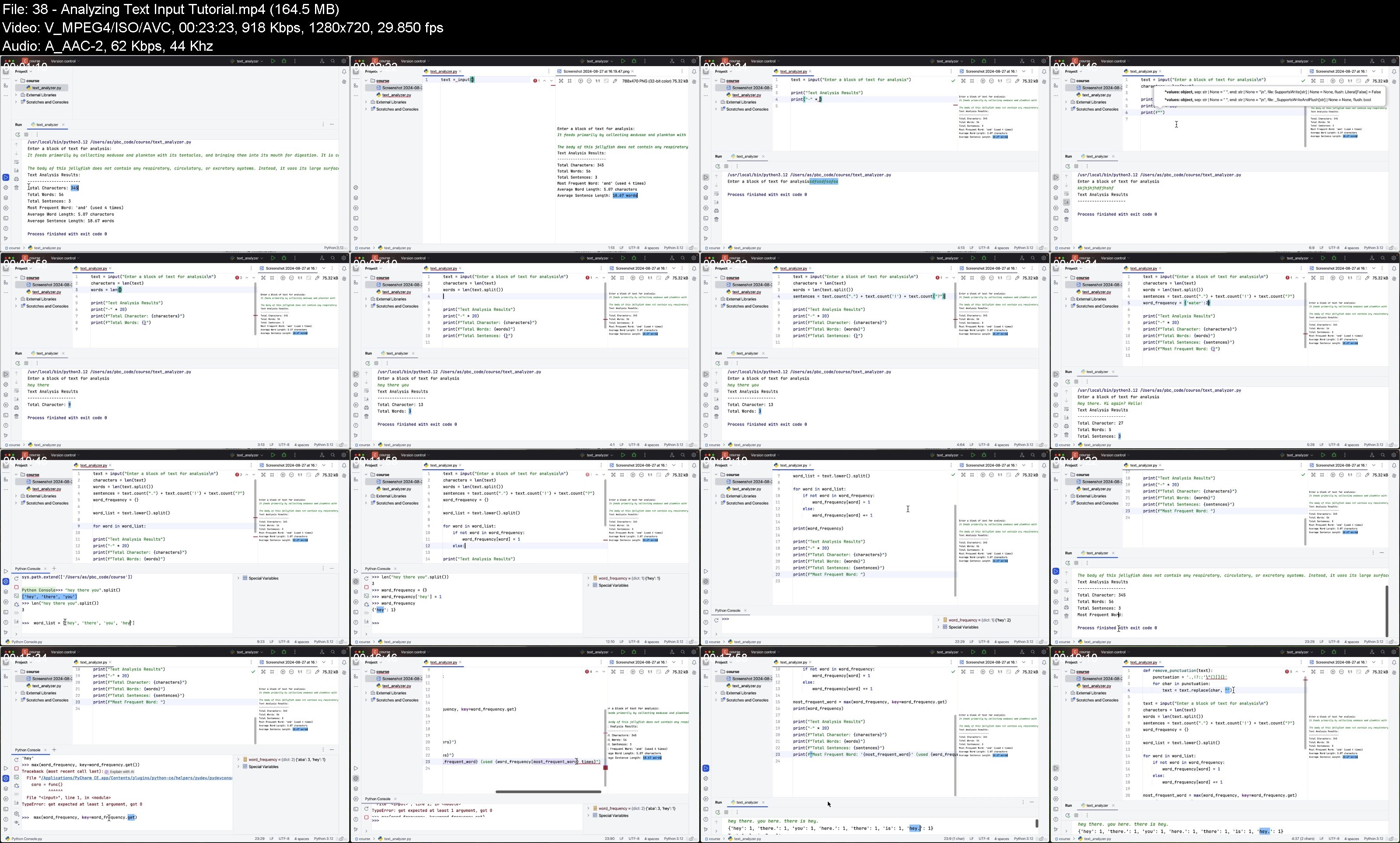The width and height of the screenshot is (1400, 843).
Task: Click the 1:1 actual size icon in 00:13:10 frame
Action: click(x=1000, y=475)
